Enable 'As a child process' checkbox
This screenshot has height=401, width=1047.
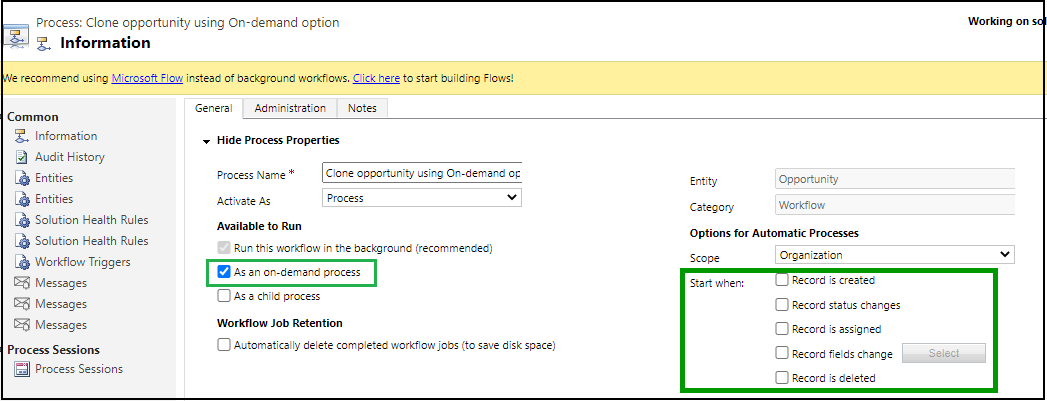224,296
